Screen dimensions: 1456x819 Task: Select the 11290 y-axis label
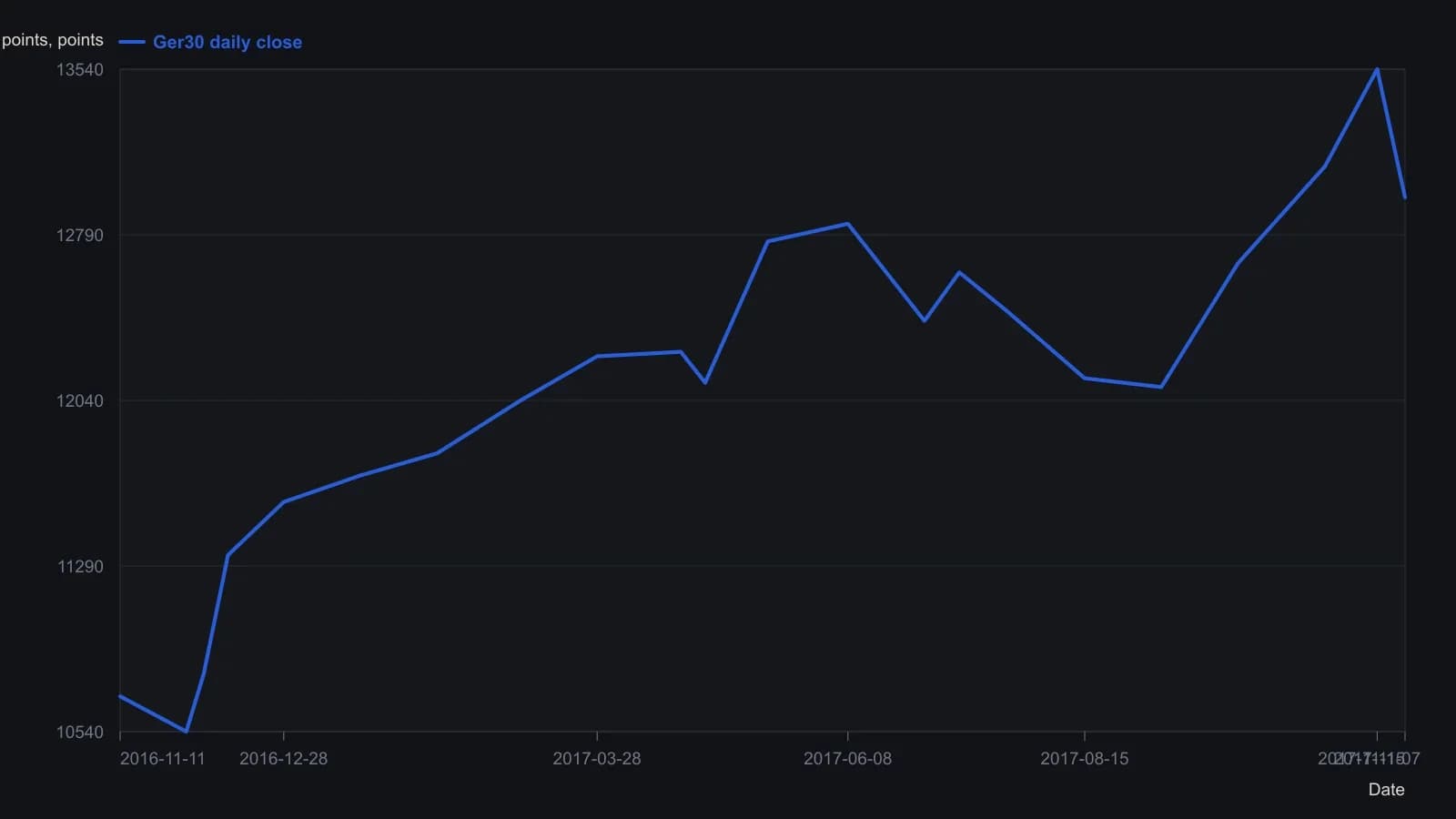click(80, 567)
